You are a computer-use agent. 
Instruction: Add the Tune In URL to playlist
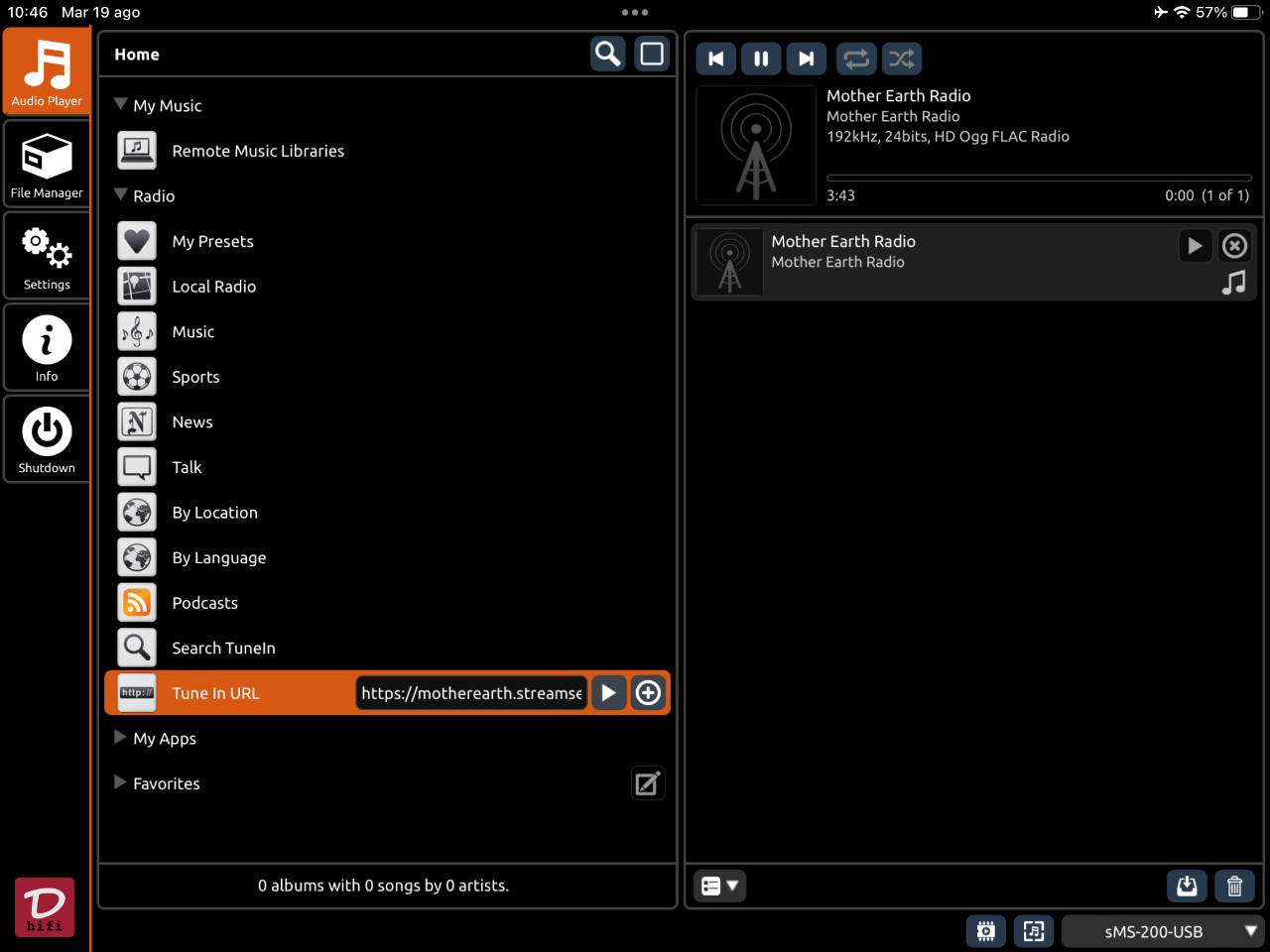[648, 693]
